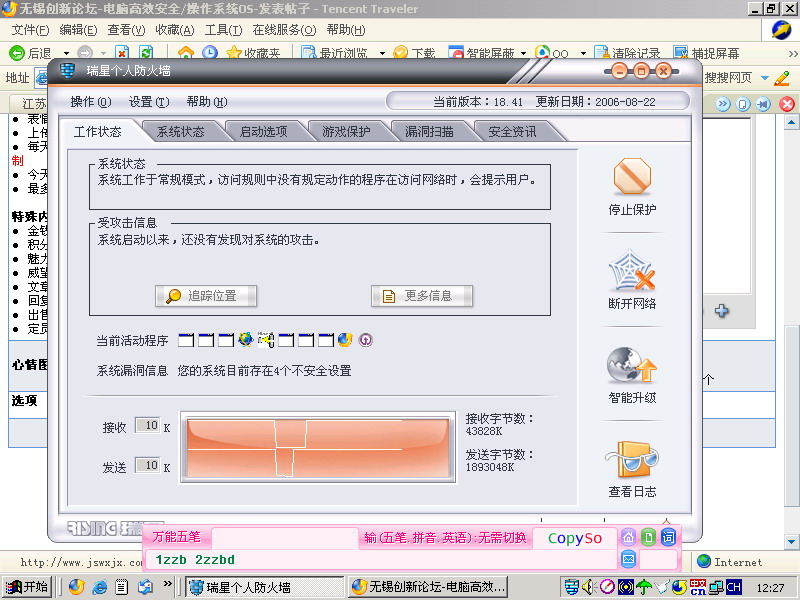Switch to System Status (系统状态) tab

point(181,132)
